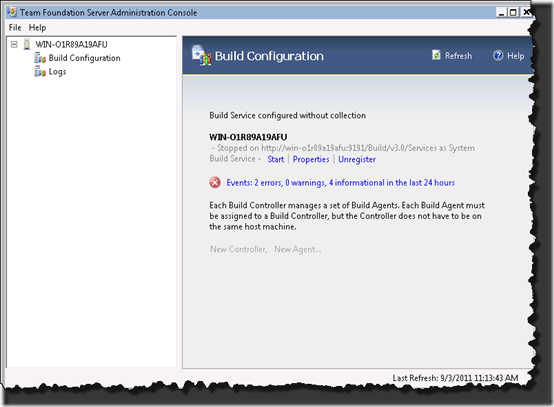This screenshot has width=554, height=407.
Task: Unregister the build service
Action: click(357, 159)
